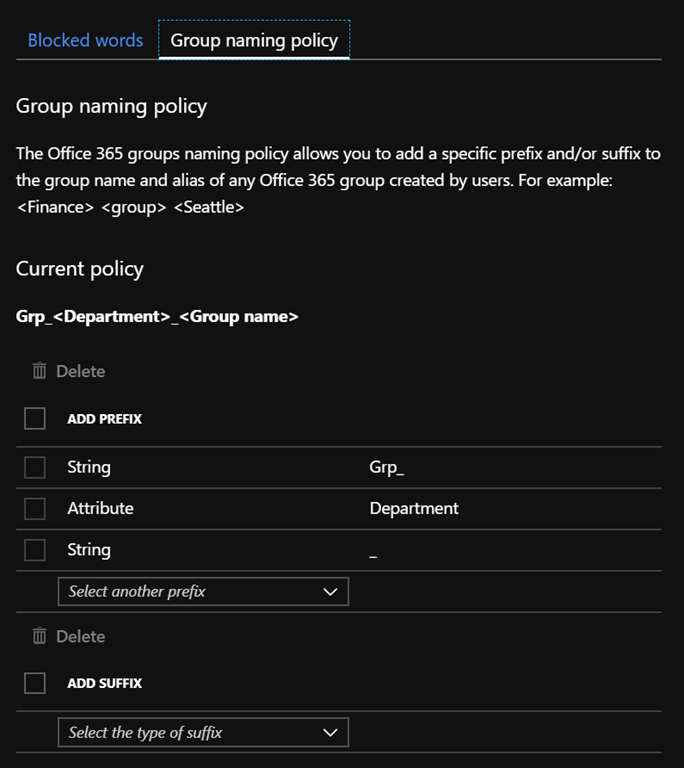Check the box for the Grp_ string row
This screenshot has height=768, width=684.
pyautogui.click(x=35, y=467)
